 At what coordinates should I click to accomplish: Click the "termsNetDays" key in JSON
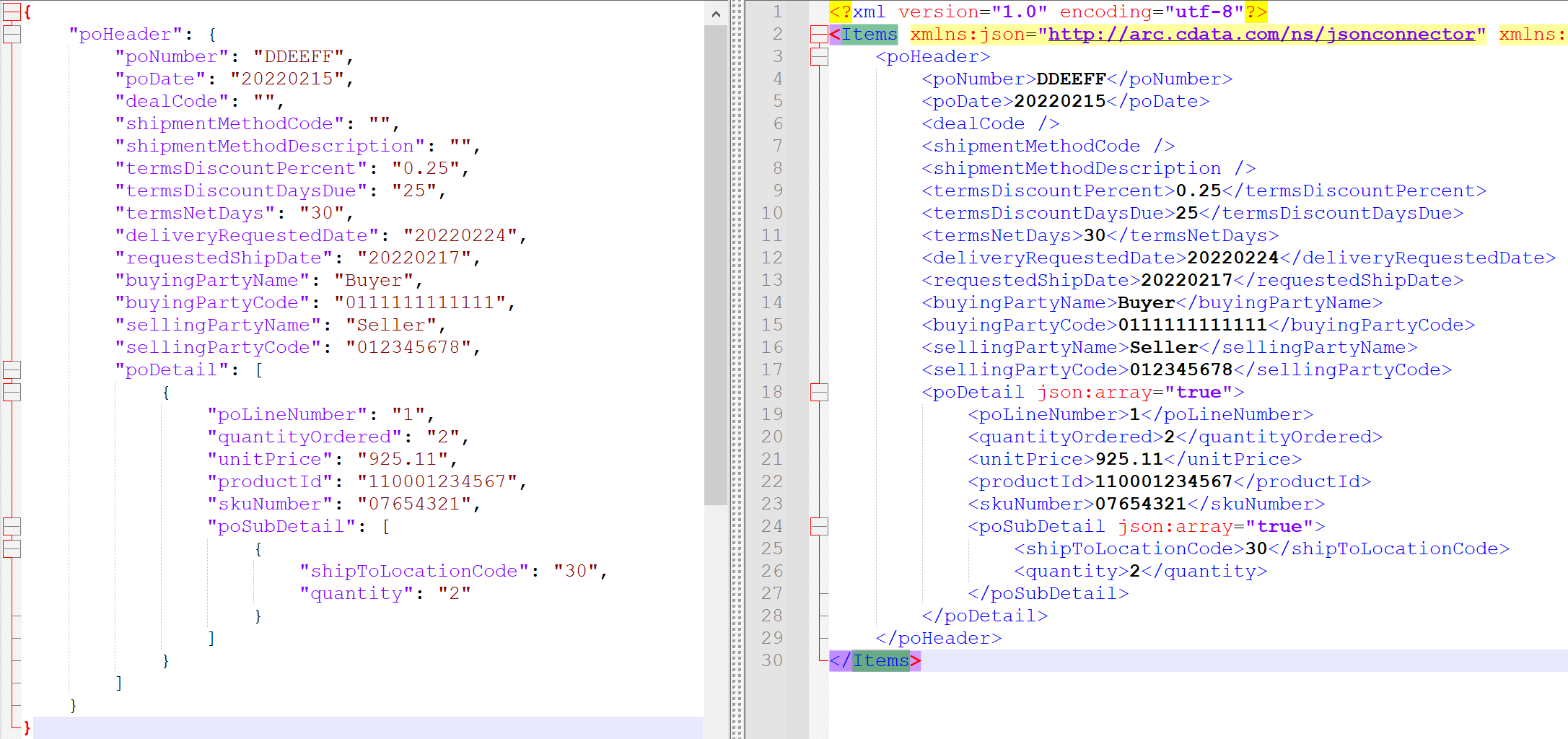click(x=195, y=213)
